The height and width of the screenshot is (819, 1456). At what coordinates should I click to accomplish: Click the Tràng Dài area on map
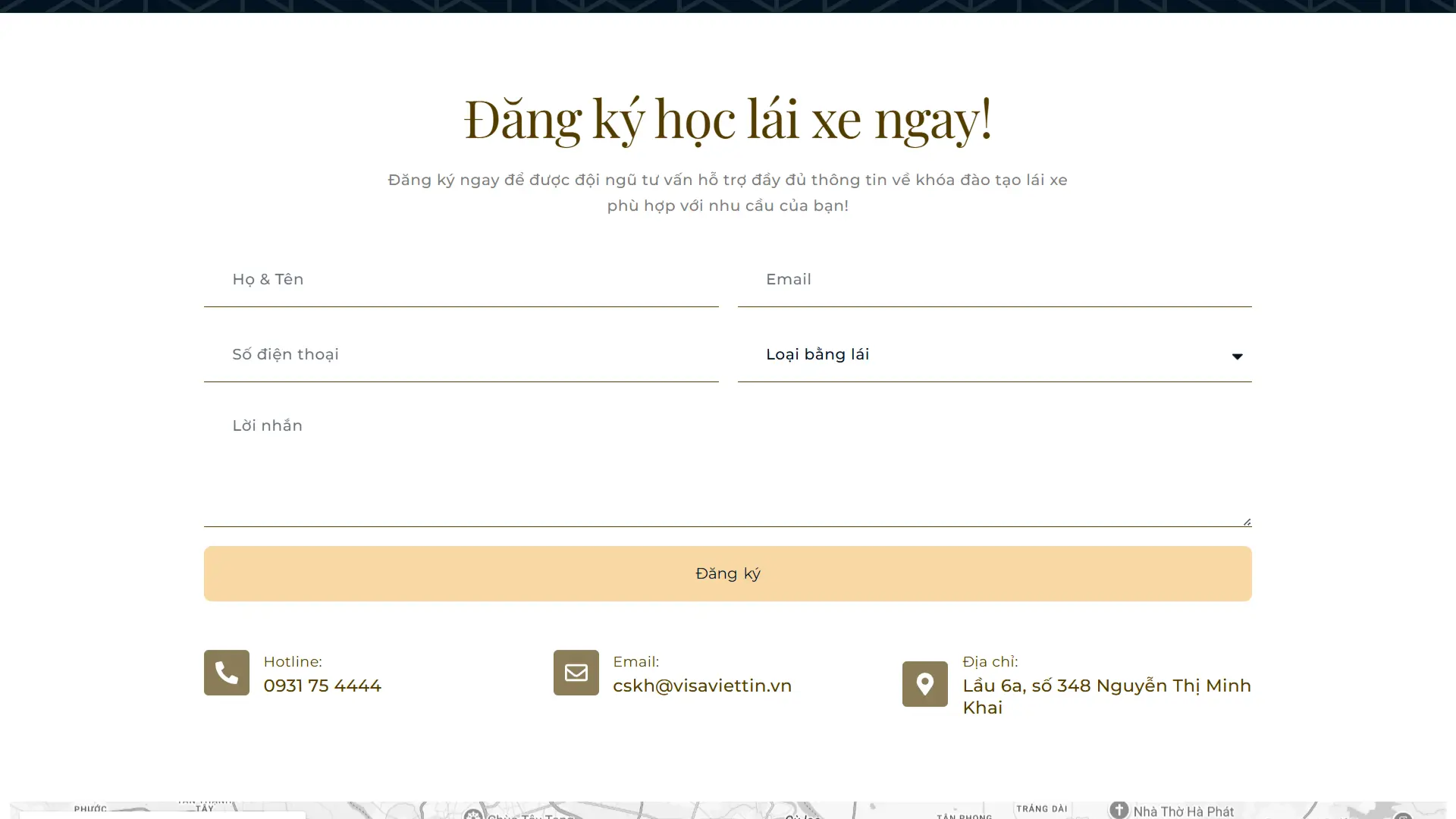(1041, 809)
